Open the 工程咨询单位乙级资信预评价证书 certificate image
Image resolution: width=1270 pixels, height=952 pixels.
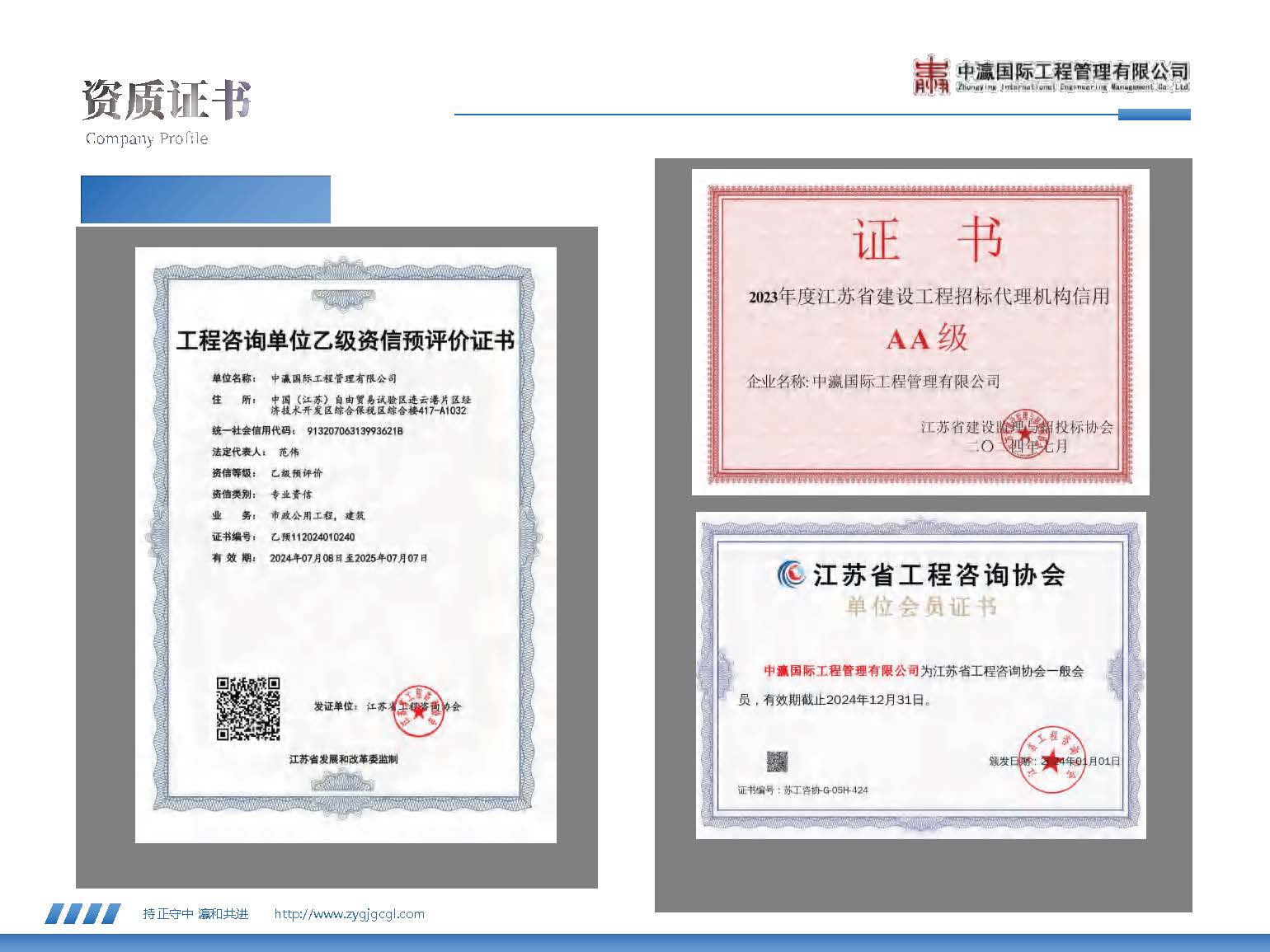pyautogui.click(x=346, y=545)
